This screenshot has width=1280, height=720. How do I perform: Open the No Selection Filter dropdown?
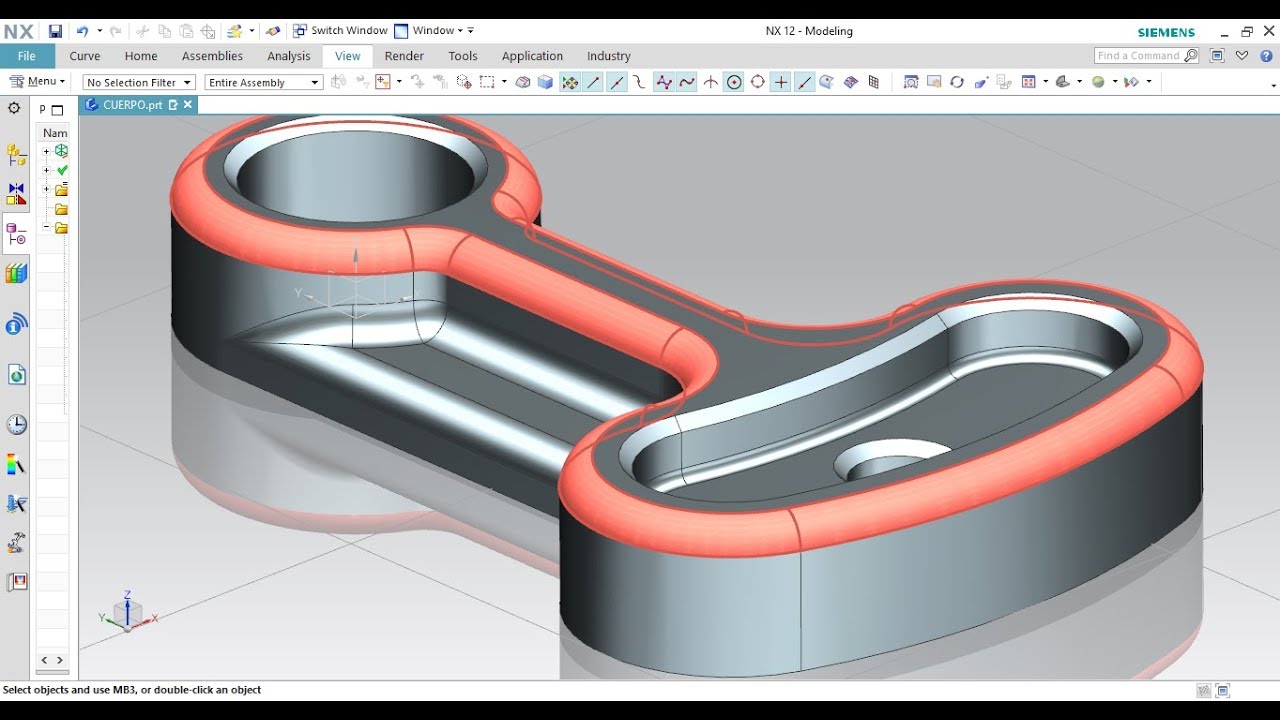(139, 82)
